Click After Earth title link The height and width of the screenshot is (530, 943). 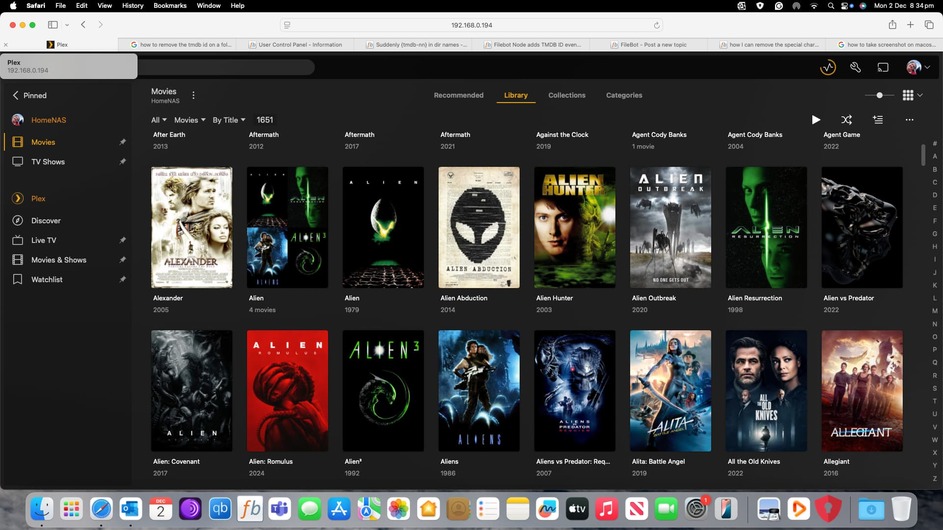[169, 135]
